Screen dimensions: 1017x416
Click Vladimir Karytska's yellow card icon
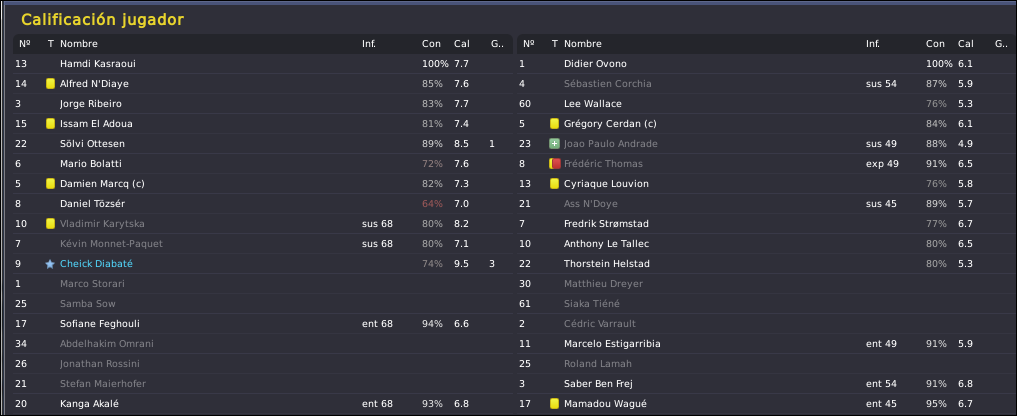(x=50, y=224)
